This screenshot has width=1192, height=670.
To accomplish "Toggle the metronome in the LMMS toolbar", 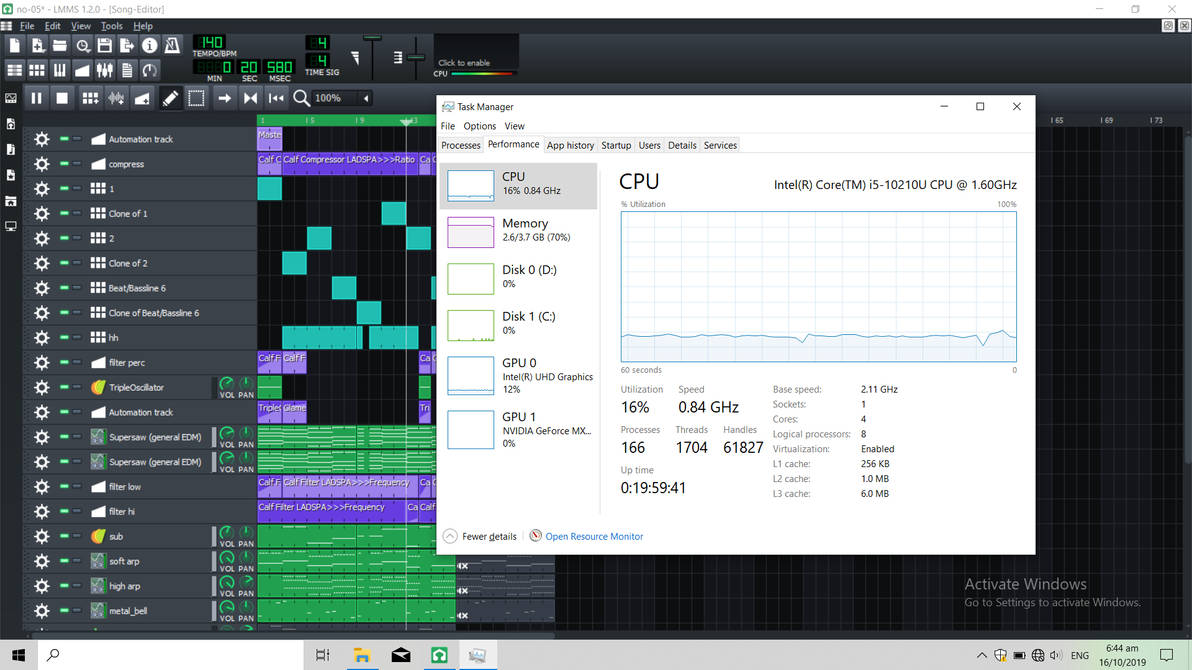I will click(x=173, y=46).
